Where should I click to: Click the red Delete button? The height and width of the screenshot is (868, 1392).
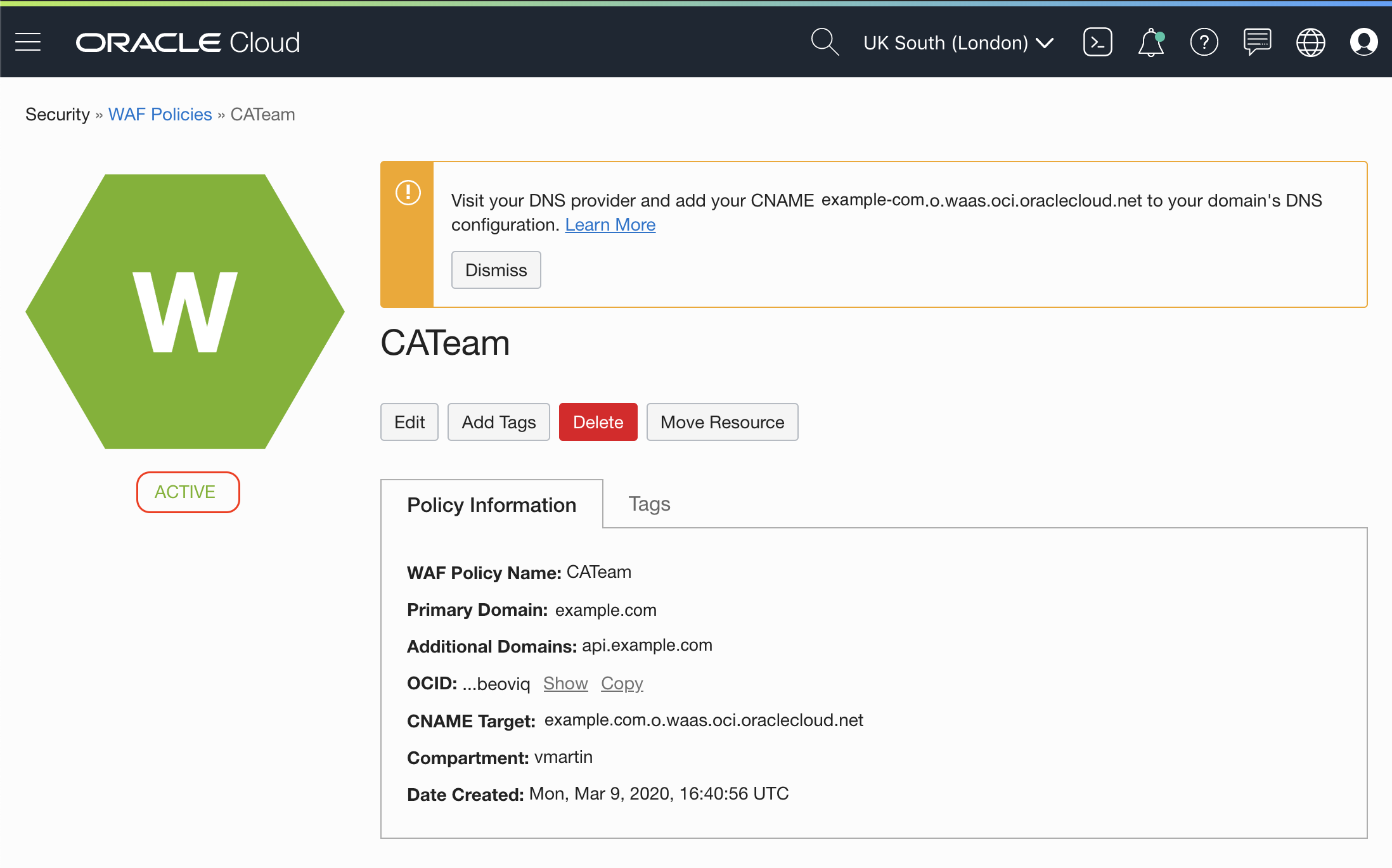pyautogui.click(x=598, y=422)
